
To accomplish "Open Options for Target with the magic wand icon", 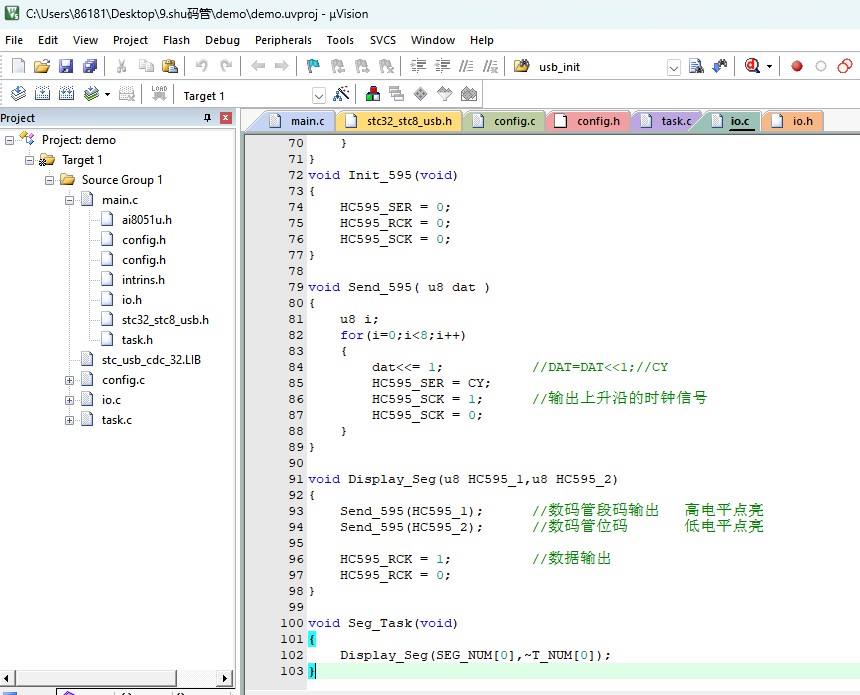I will pyautogui.click(x=342, y=95).
